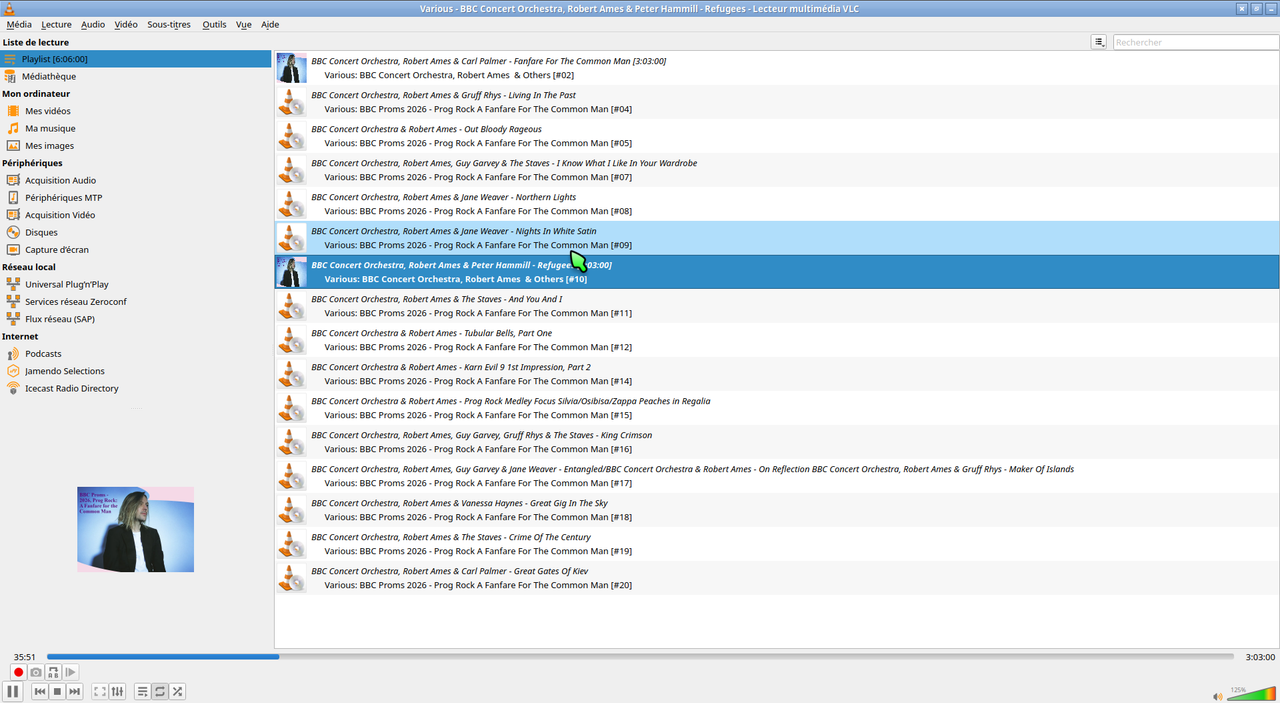1280x703 pixels.
Task: Select Universal Plug'n'Play
Action: (136, 284)
